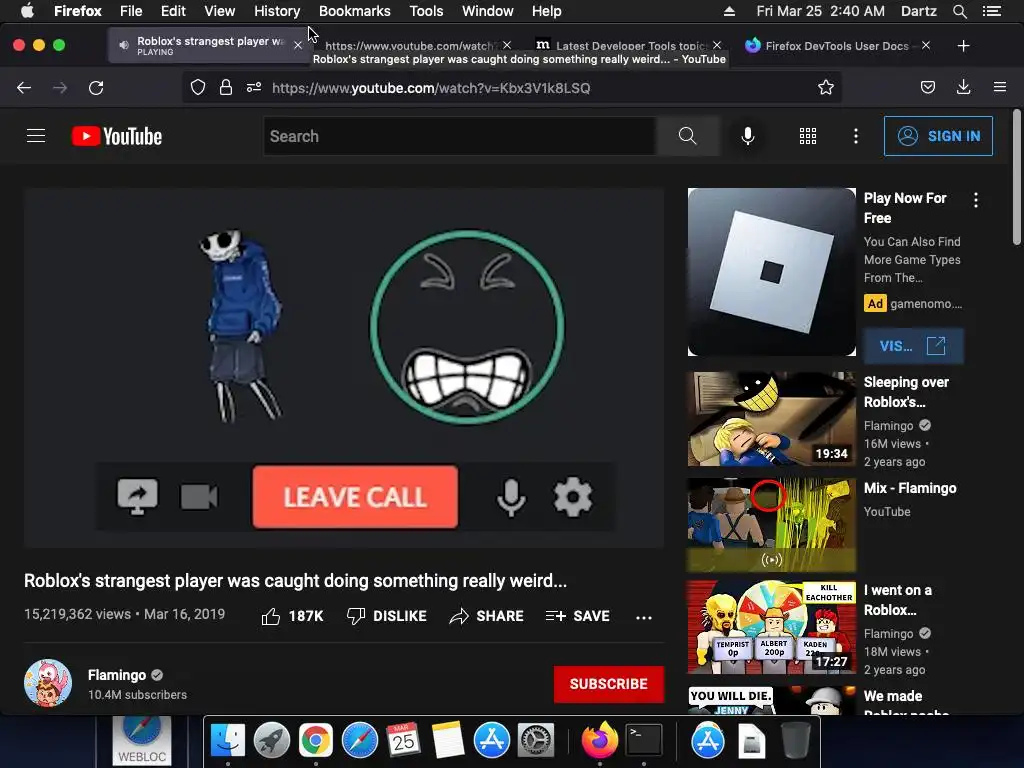Open the Firefox application menu icon

pos(1000,87)
